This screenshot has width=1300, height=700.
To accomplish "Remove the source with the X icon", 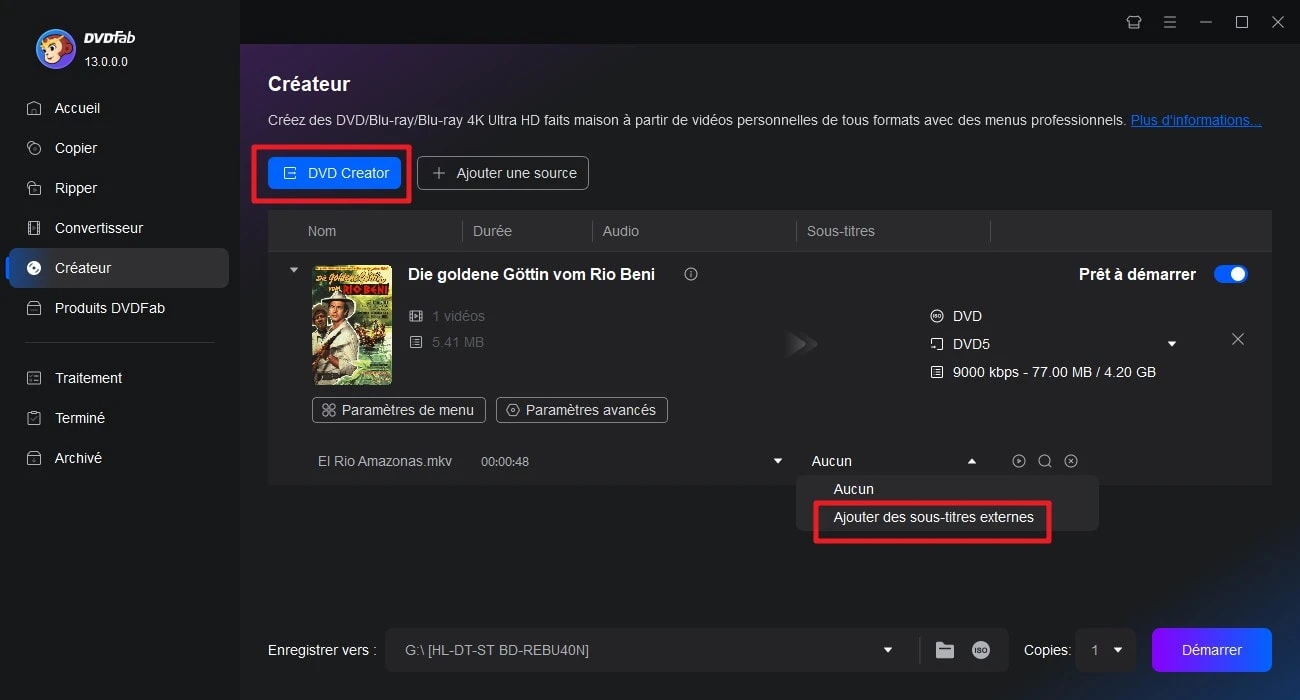I will click(x=1238, y=339).
